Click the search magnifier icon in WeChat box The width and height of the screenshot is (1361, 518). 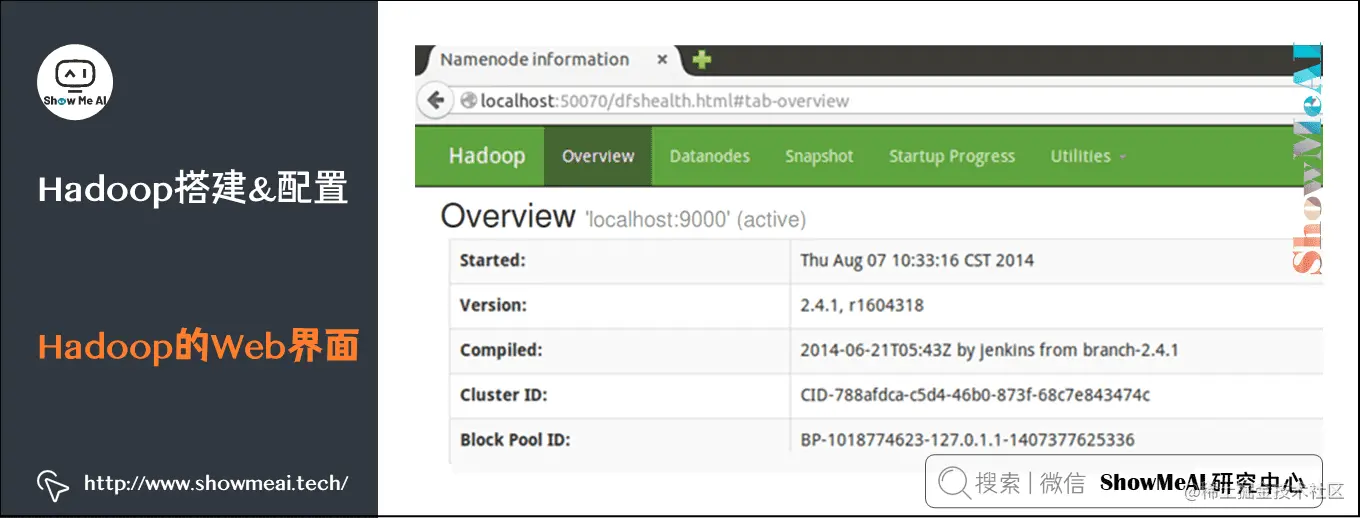pos(953,483)
